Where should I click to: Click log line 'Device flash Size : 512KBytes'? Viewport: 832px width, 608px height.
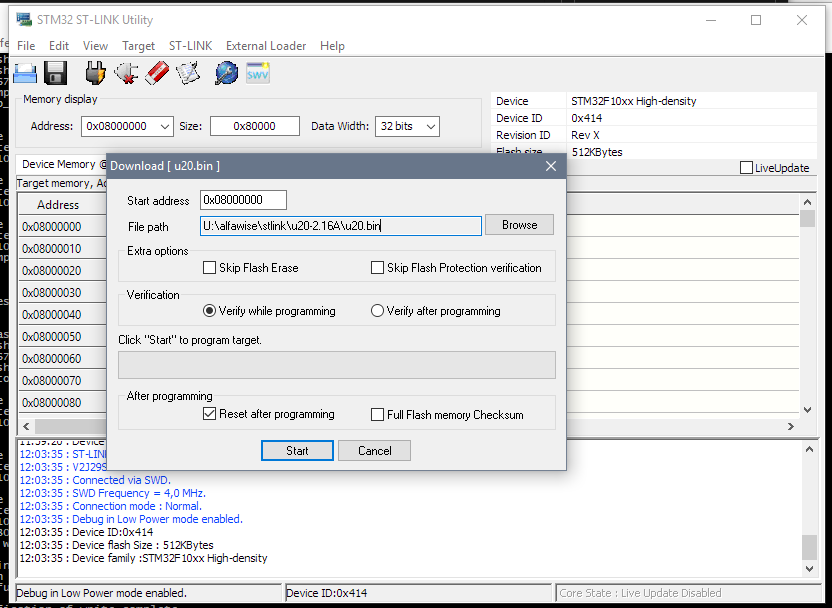[x=116, y=545]
